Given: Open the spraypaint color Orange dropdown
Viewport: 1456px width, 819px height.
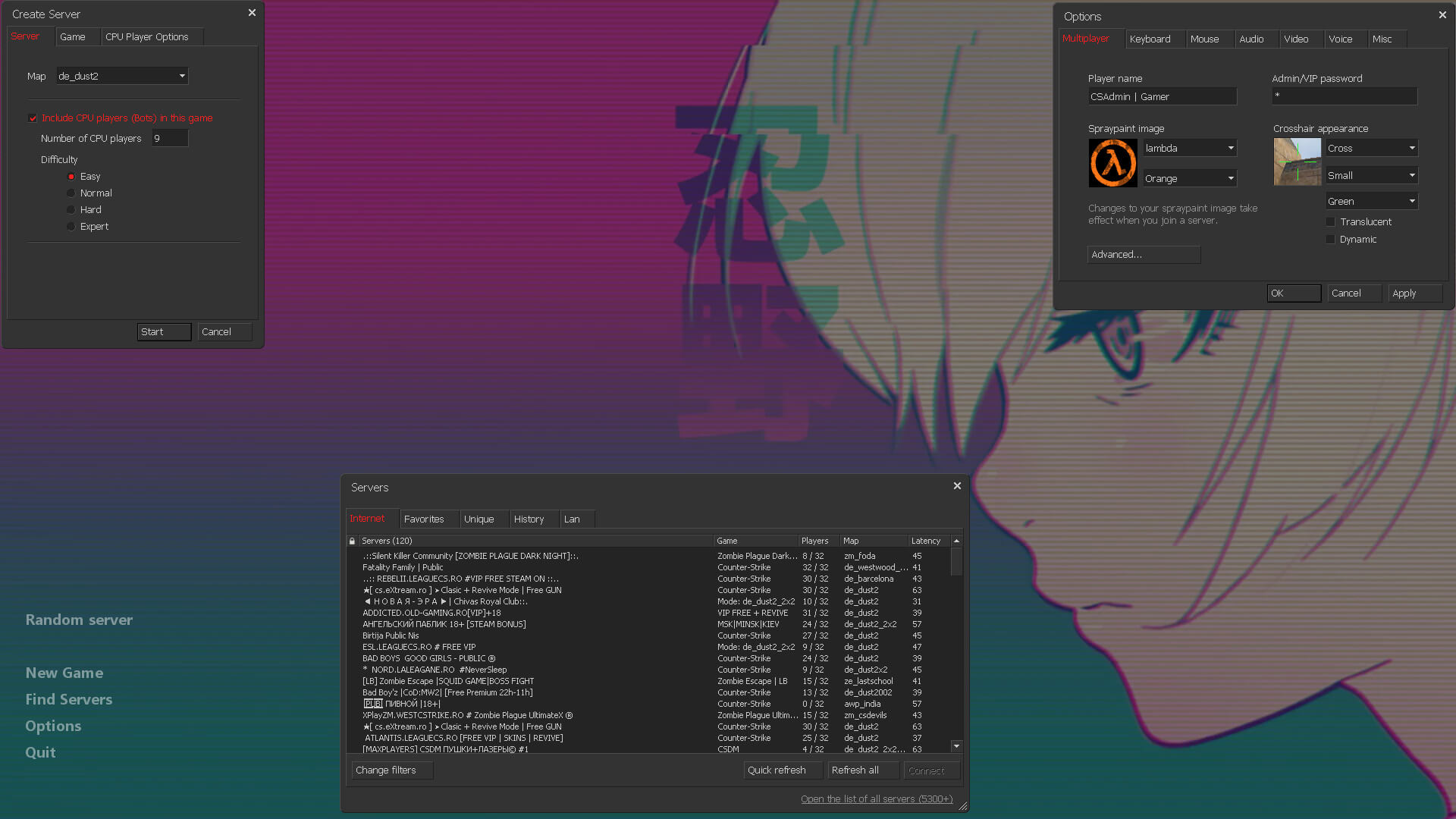Looking at the screenshot, I should pyautogui.click(x=1190, y=178).
